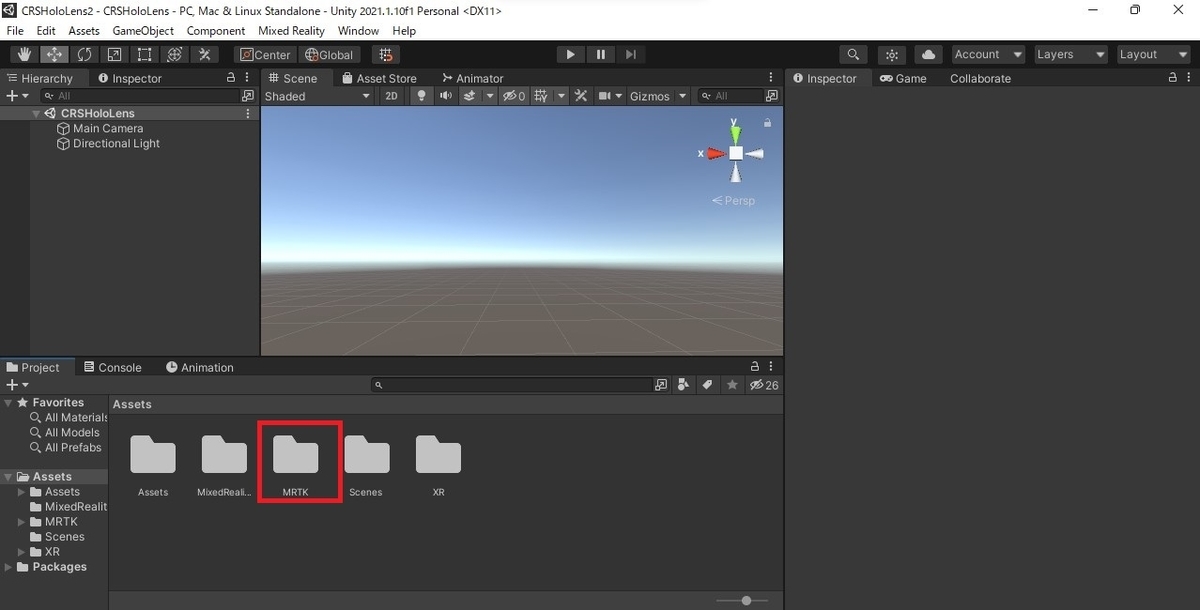Search by label icon in Project panel

pos(707,384)
